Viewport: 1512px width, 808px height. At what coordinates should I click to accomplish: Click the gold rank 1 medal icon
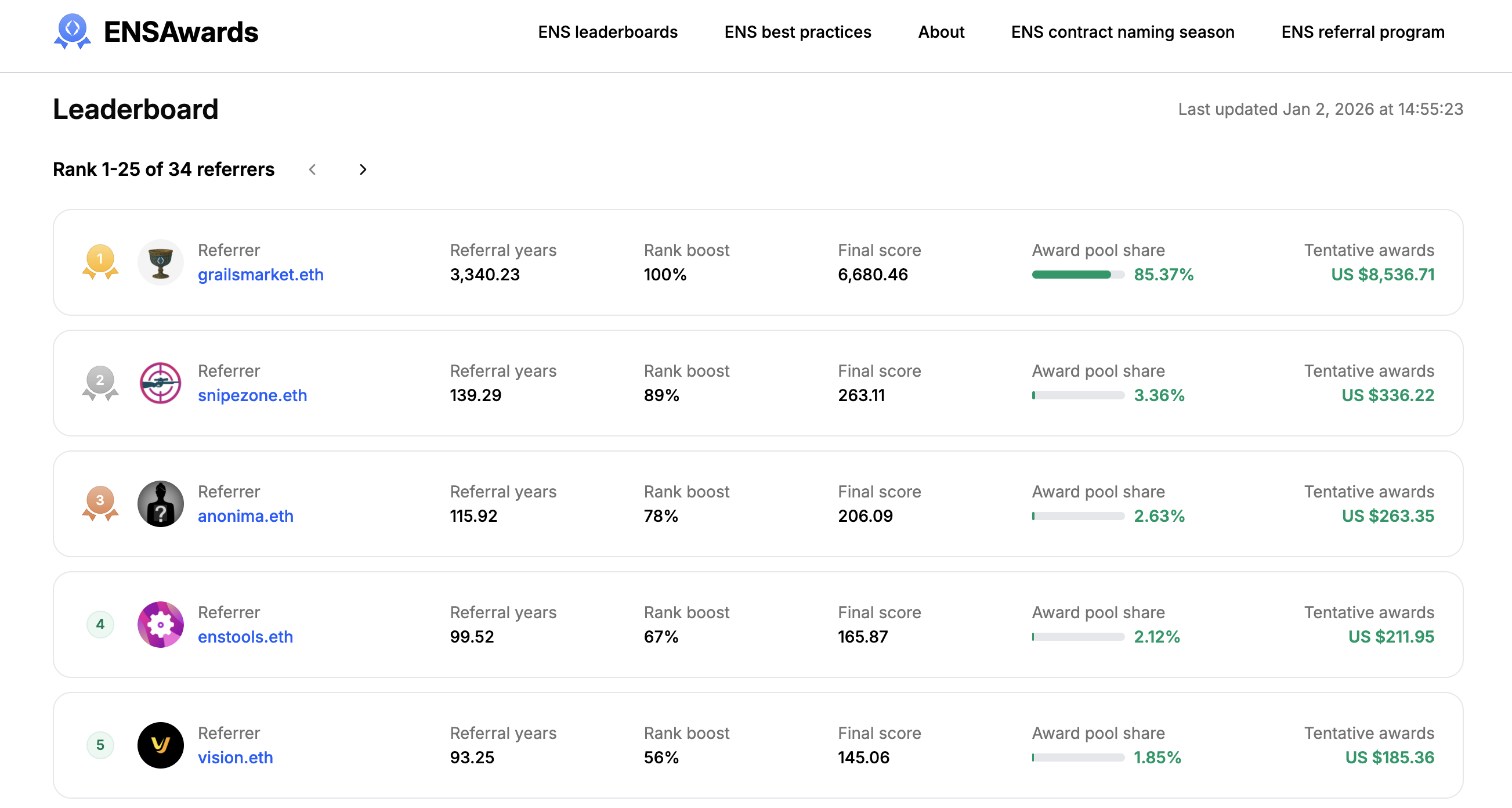pyautogui.click(x=100, y=261)
